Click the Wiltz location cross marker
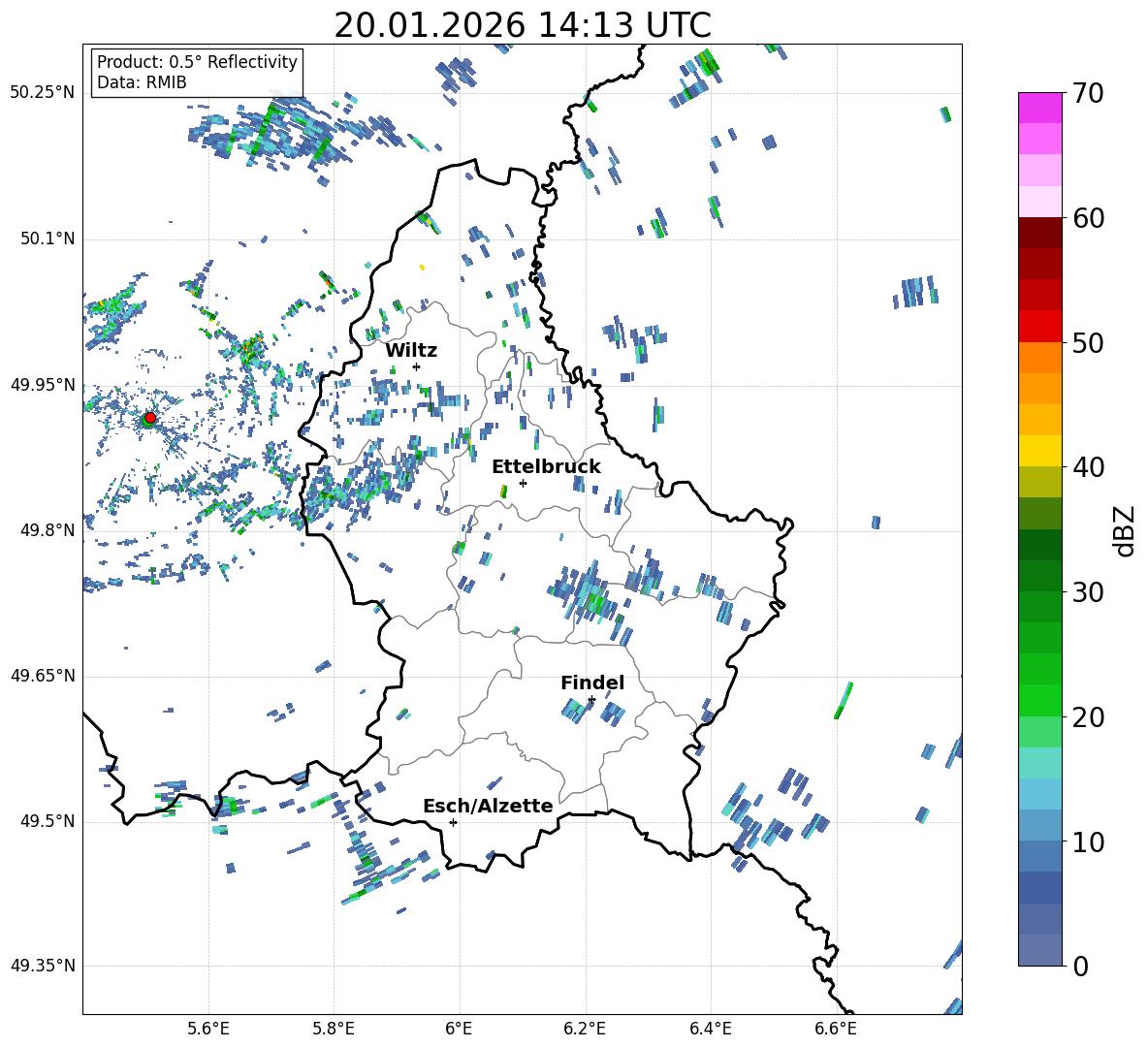1148x1048 pixels. point(416,366)
